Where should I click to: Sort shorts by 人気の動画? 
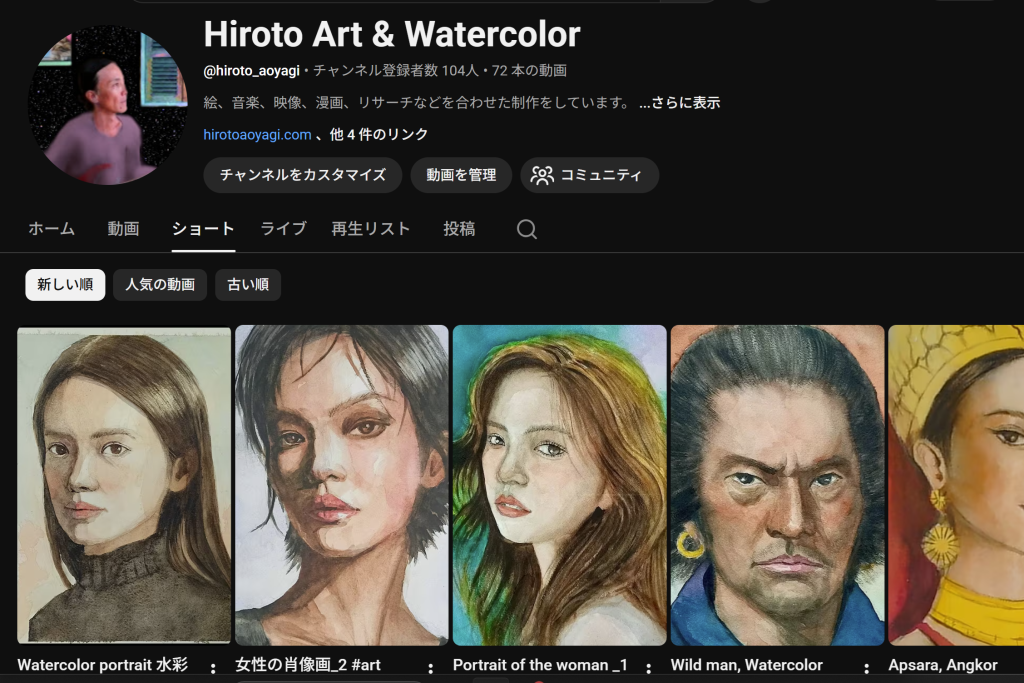click(x=160, y=285)
